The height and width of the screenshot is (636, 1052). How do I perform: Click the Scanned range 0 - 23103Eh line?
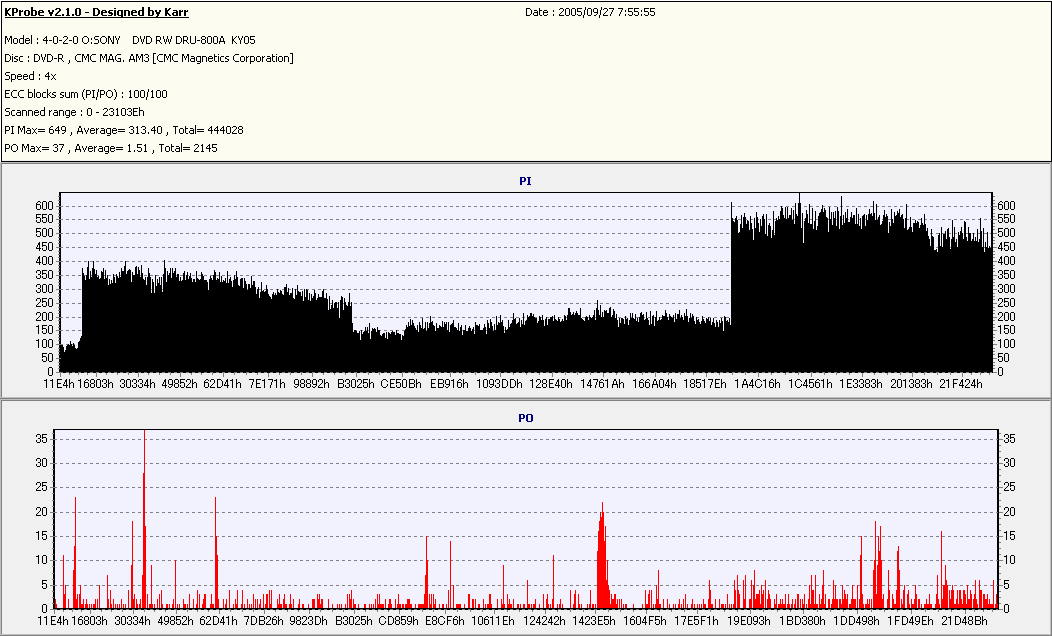(74, 112)
